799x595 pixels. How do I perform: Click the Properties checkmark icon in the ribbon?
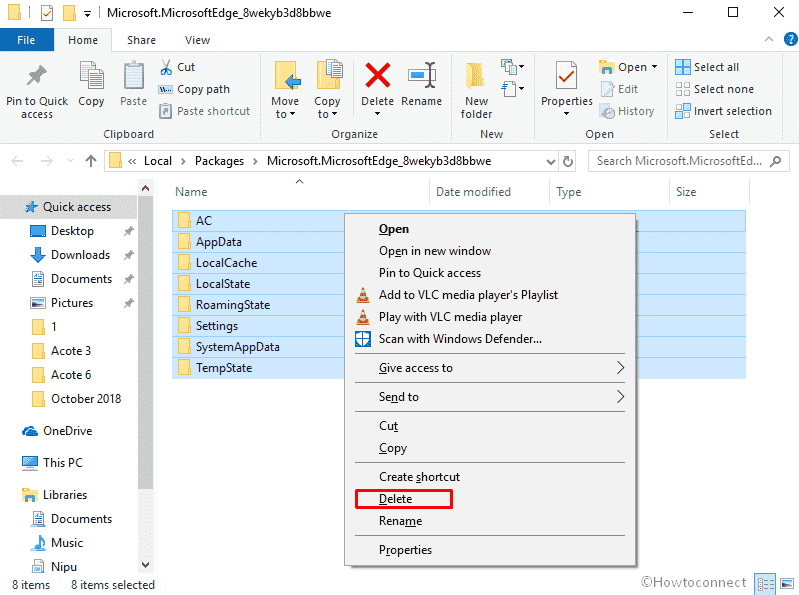[567, 76]
